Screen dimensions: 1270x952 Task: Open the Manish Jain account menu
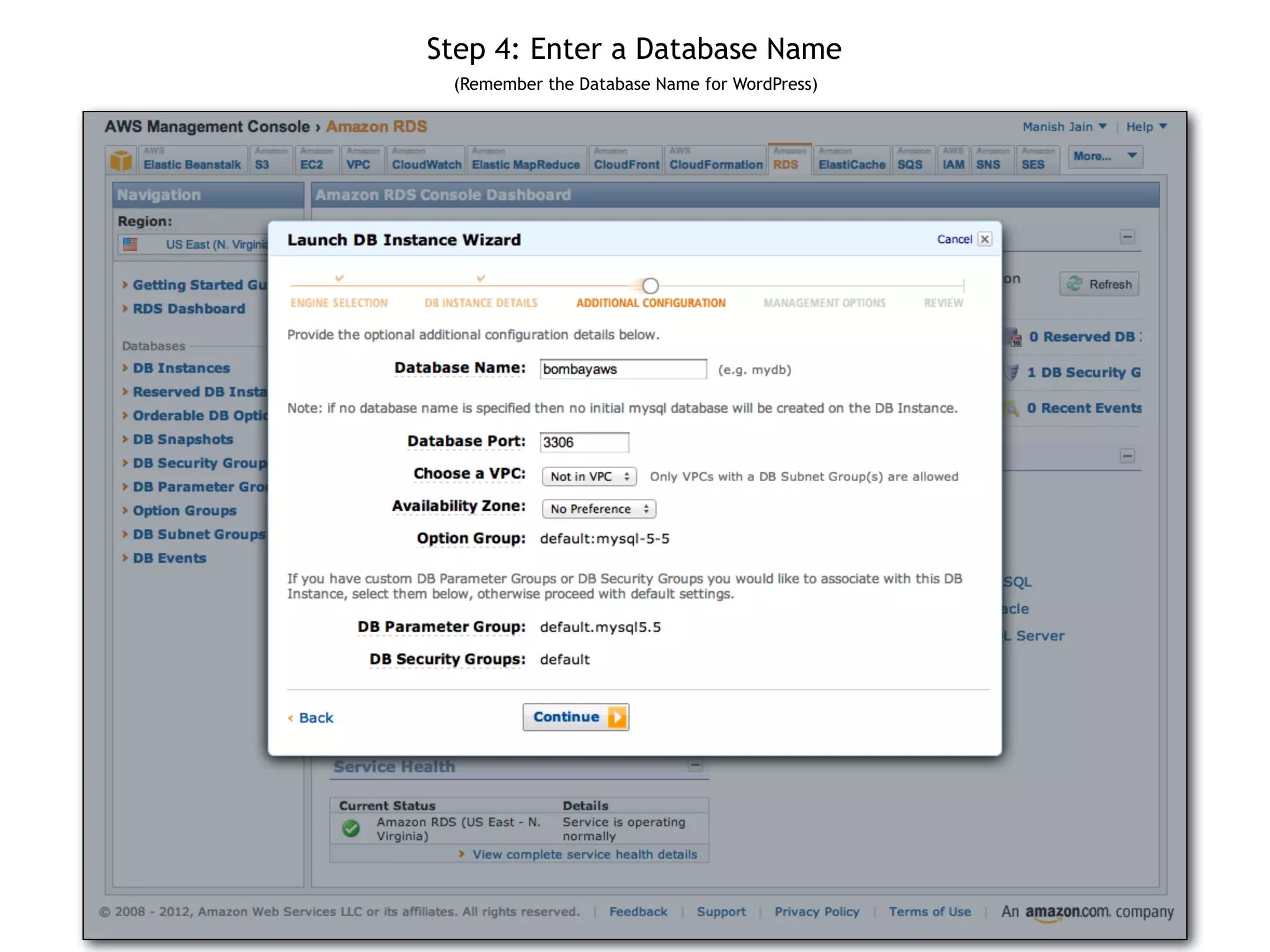[1064, 126]
